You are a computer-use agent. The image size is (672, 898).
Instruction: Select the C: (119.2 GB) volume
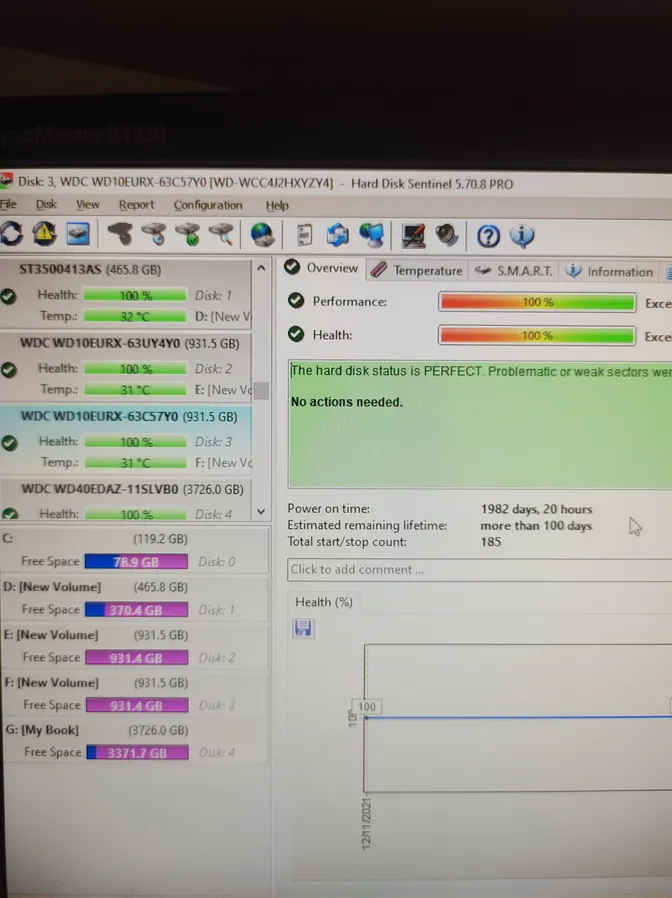tap(135, 550)
